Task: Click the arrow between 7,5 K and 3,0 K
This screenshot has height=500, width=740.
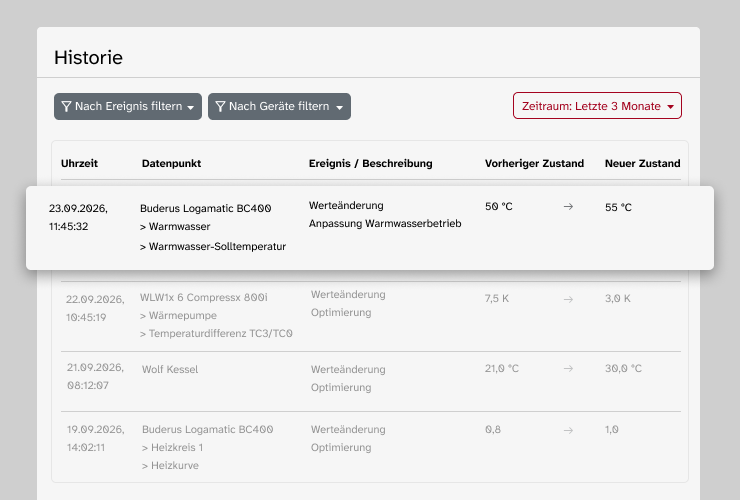Action: tap(568, 299)
